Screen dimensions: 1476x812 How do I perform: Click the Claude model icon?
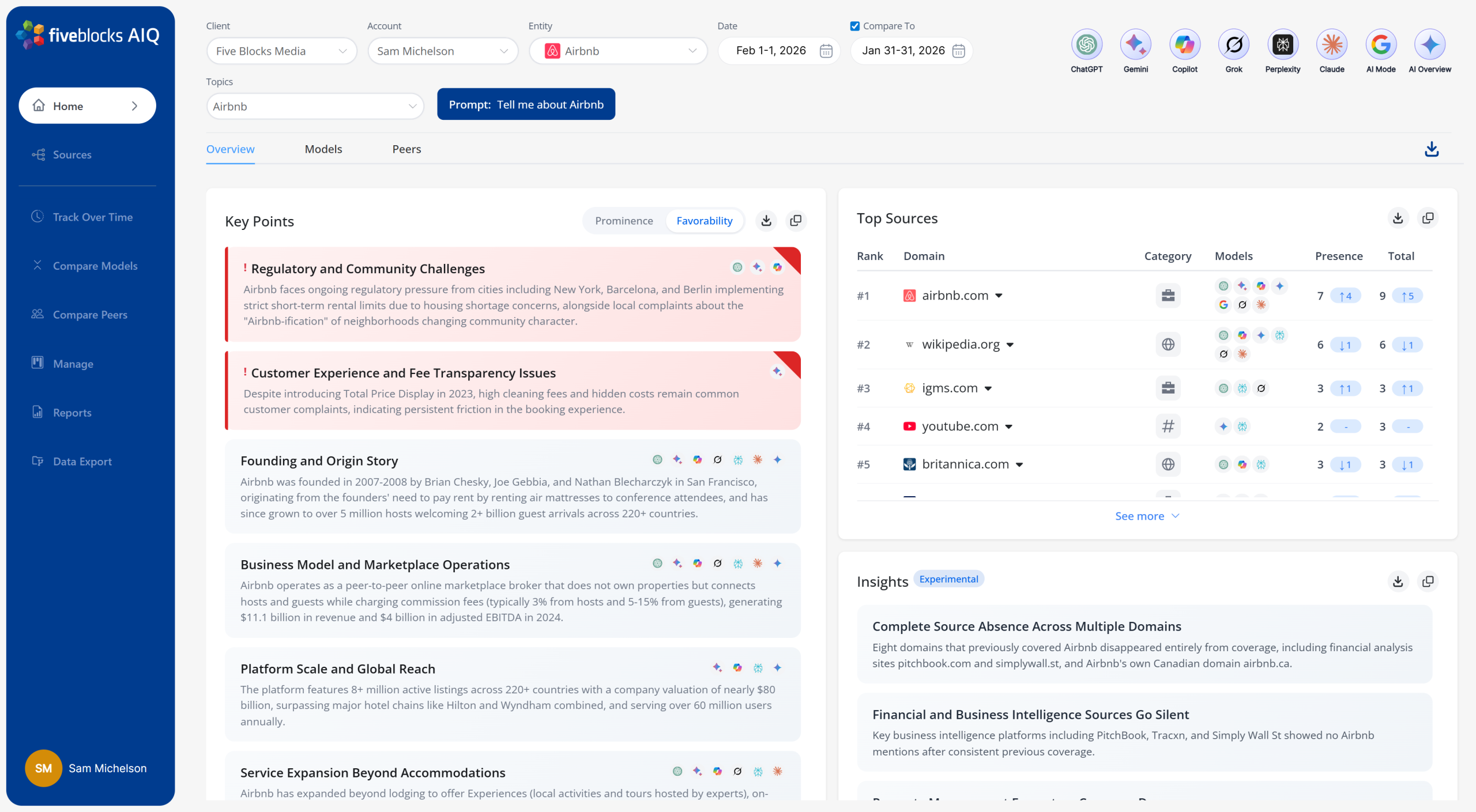(x=1331, y=45)
